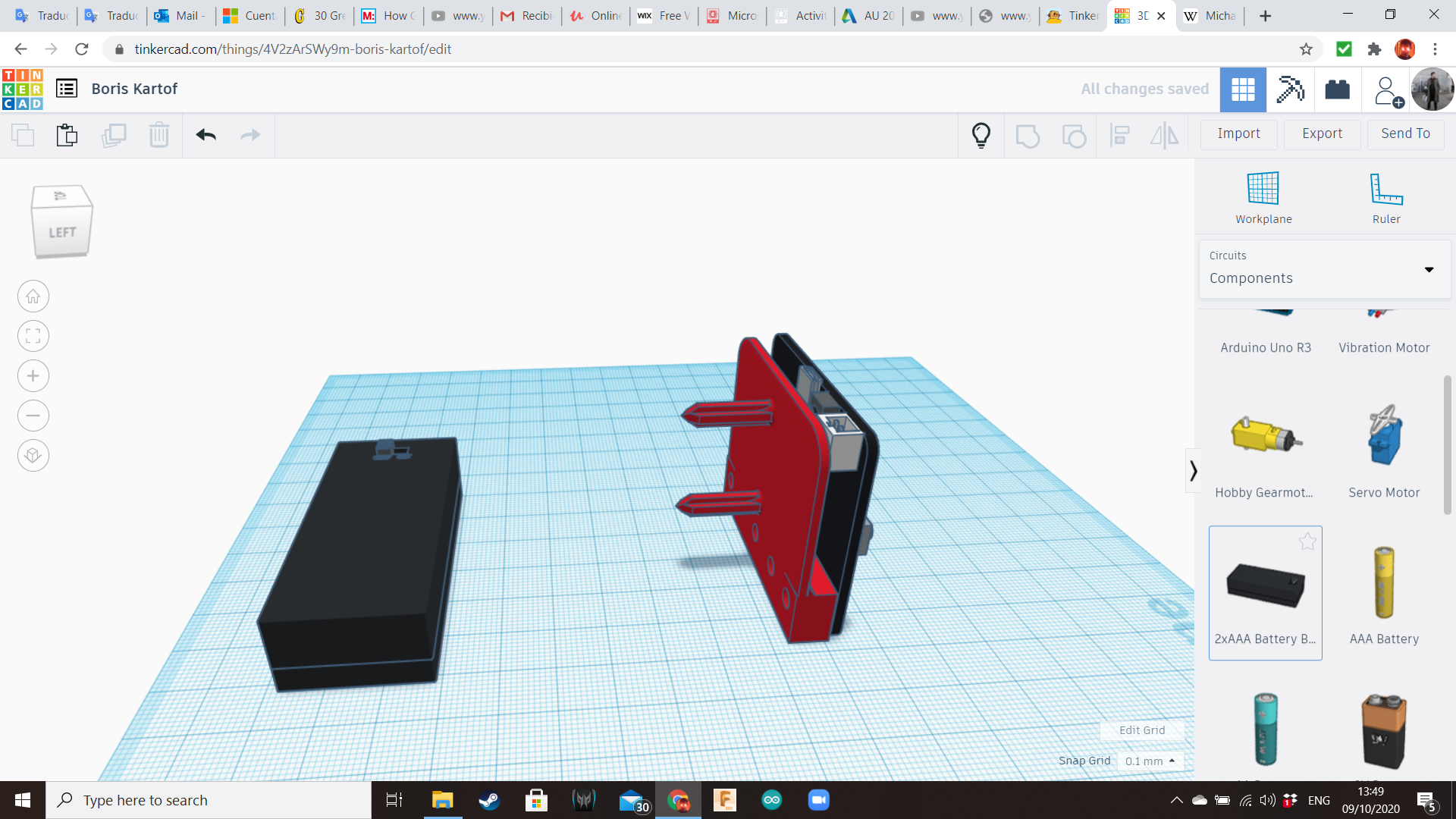Collapse the shapes panel chevron
The image size is (1456, 819).
click(x=1193, y=471)
